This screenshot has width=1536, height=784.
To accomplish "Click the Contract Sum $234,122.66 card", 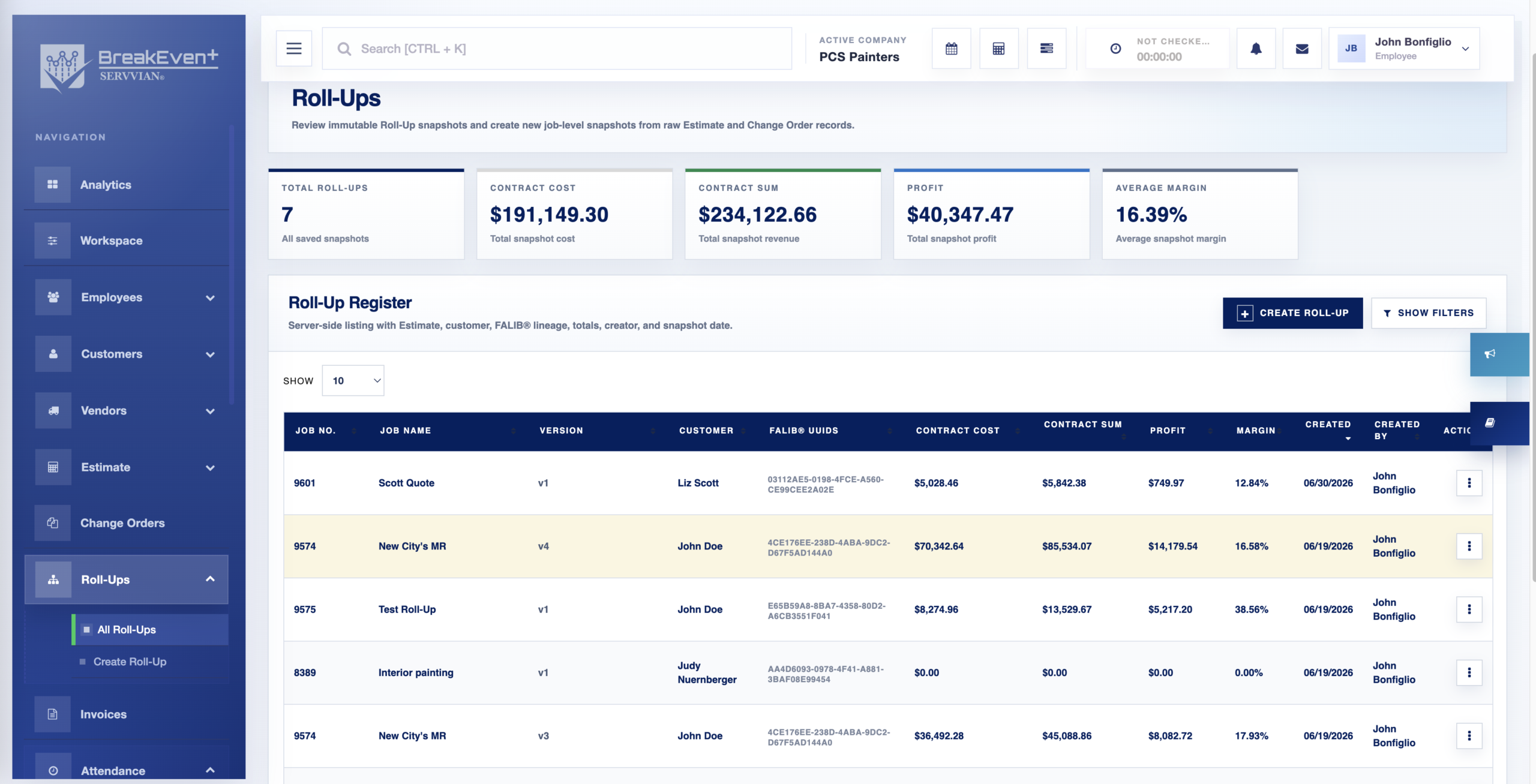I will click(x=782, y=214).
